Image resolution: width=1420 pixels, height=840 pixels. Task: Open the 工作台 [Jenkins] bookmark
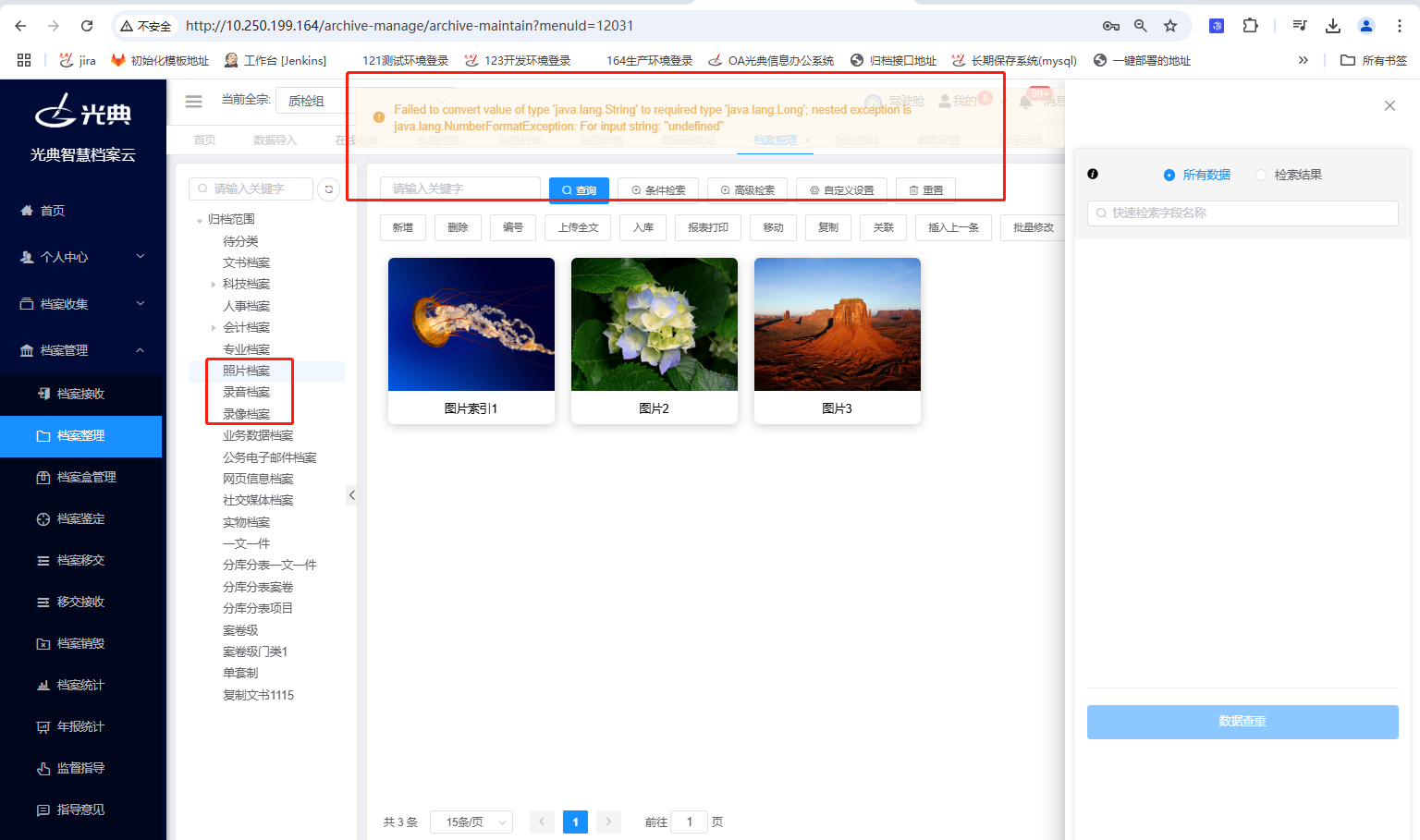pyautogui.click(x=275, y=60)
